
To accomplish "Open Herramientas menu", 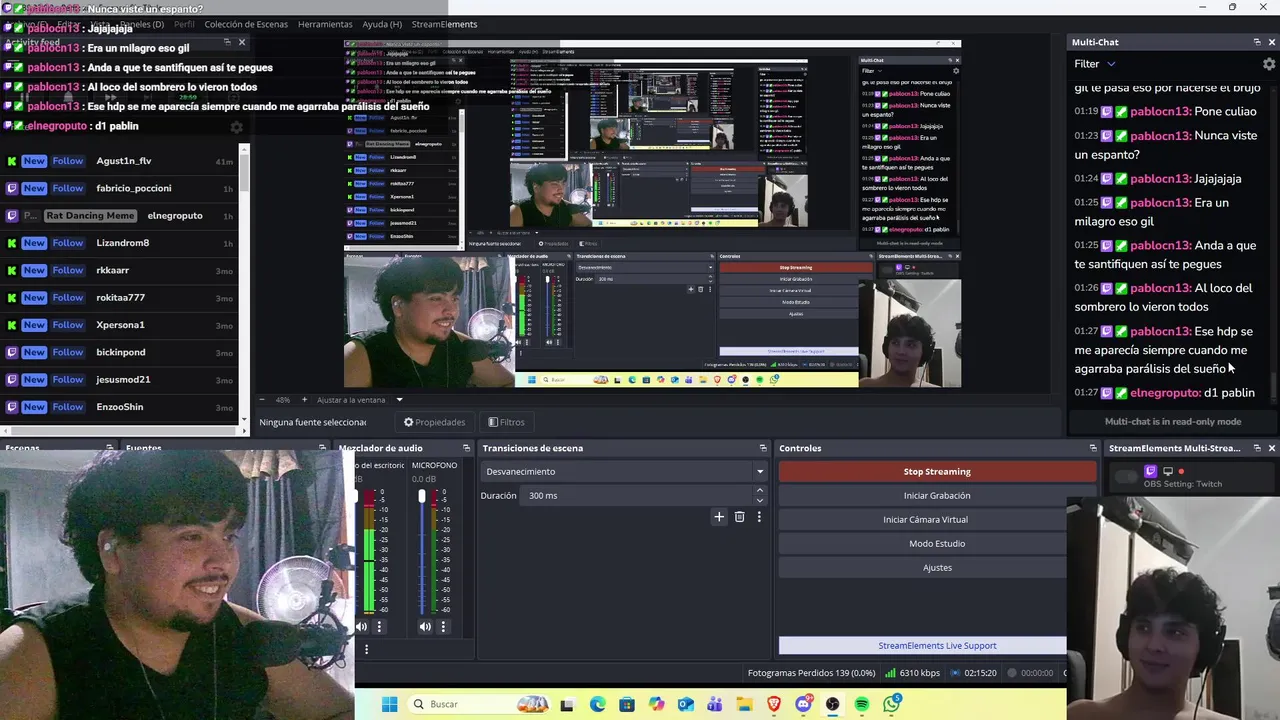I will pyautogui.click(x=325, y=24).
